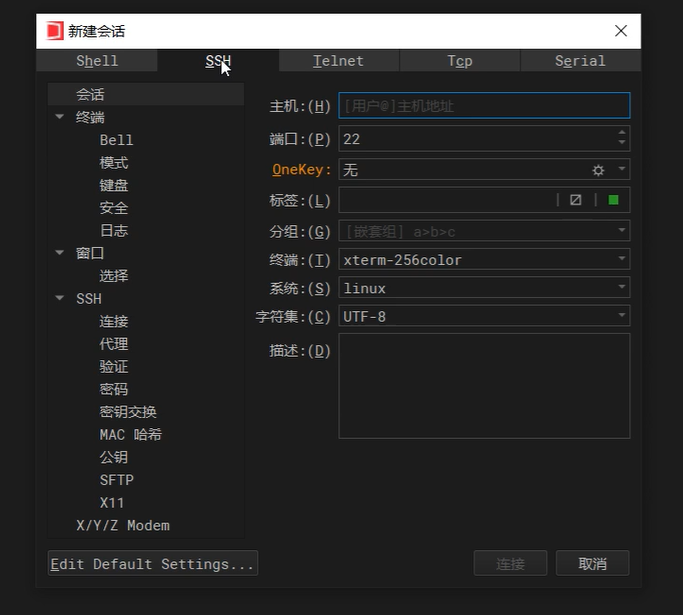Screen dimensions: 683x615
Task: Select the SSH tree item in the sidebar
Action: 89,298
